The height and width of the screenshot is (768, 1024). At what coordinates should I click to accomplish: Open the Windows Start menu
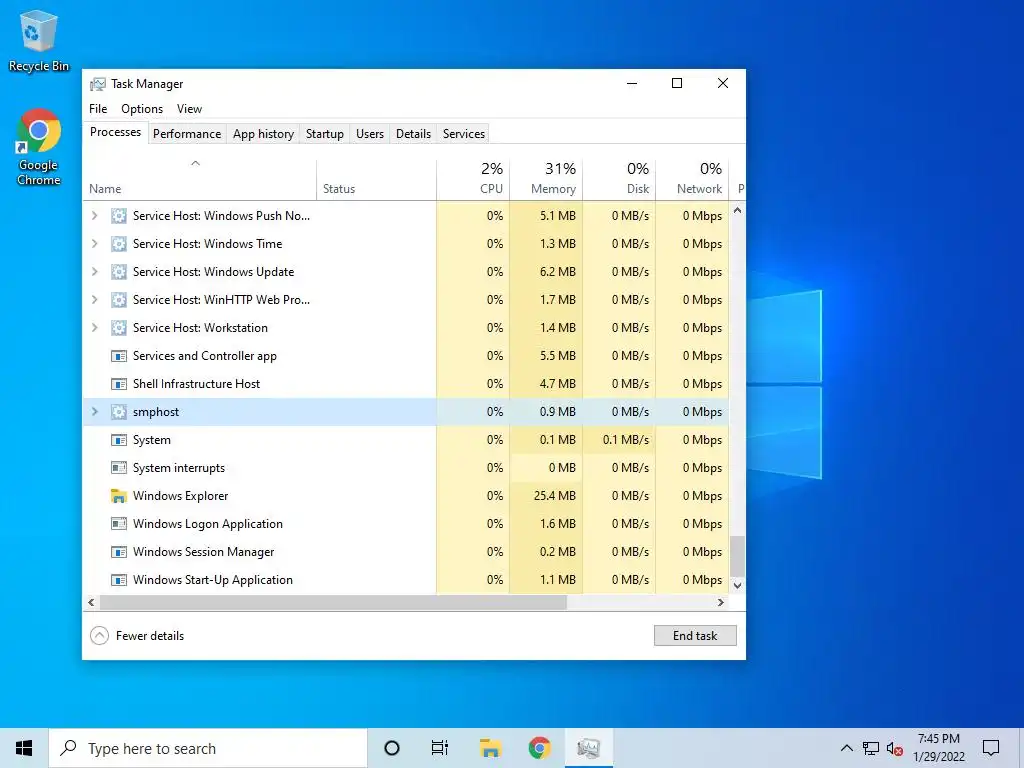click(x=24, y=748)
